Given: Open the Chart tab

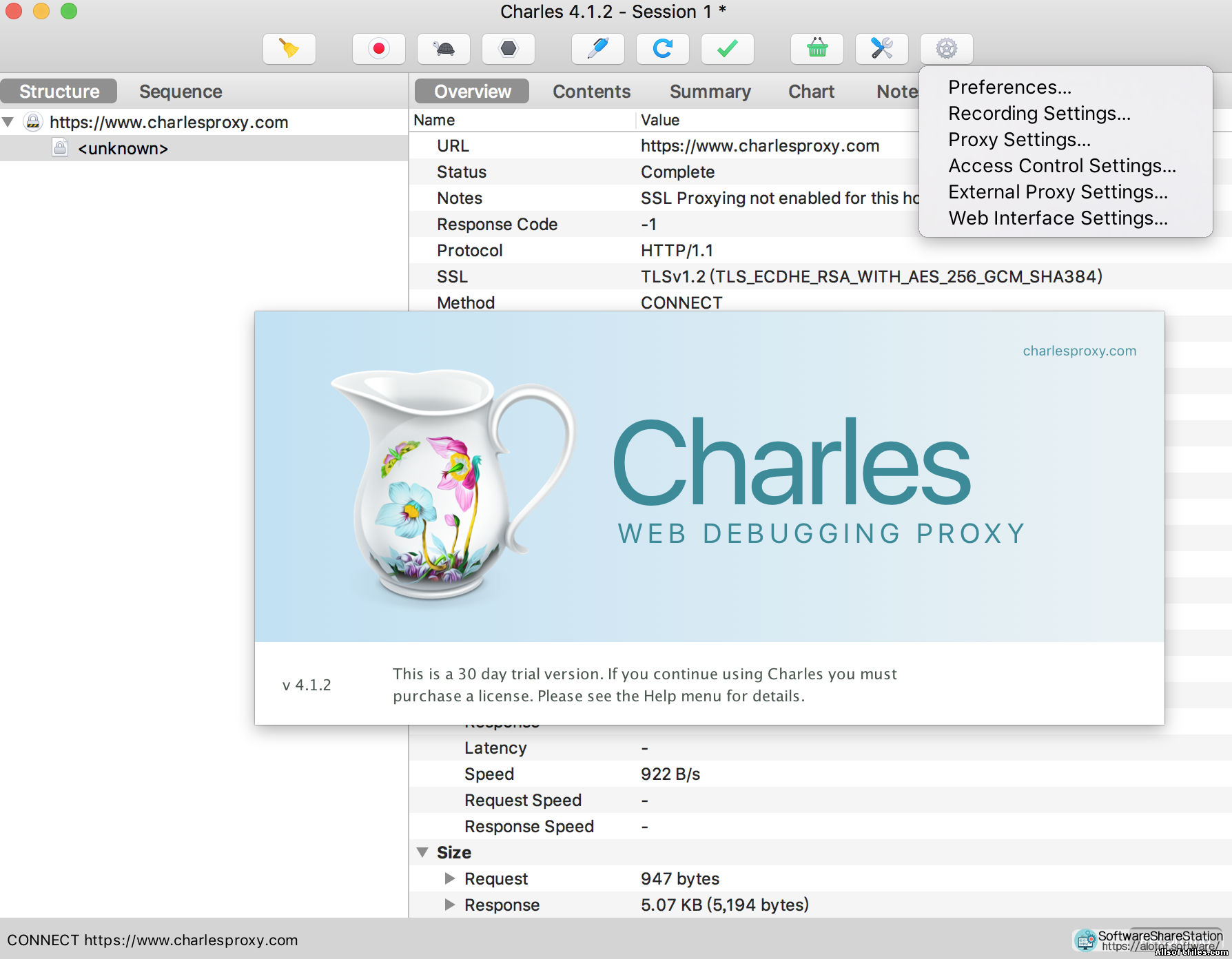Looking at the screenshot, I should click(811, 91).
